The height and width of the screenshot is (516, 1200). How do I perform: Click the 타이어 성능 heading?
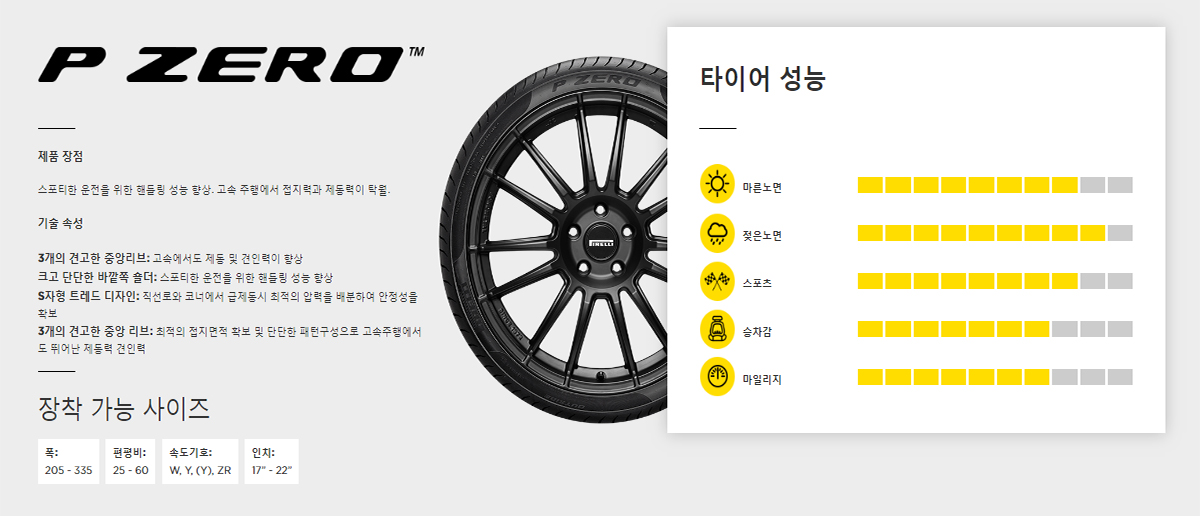click(762, 79)
